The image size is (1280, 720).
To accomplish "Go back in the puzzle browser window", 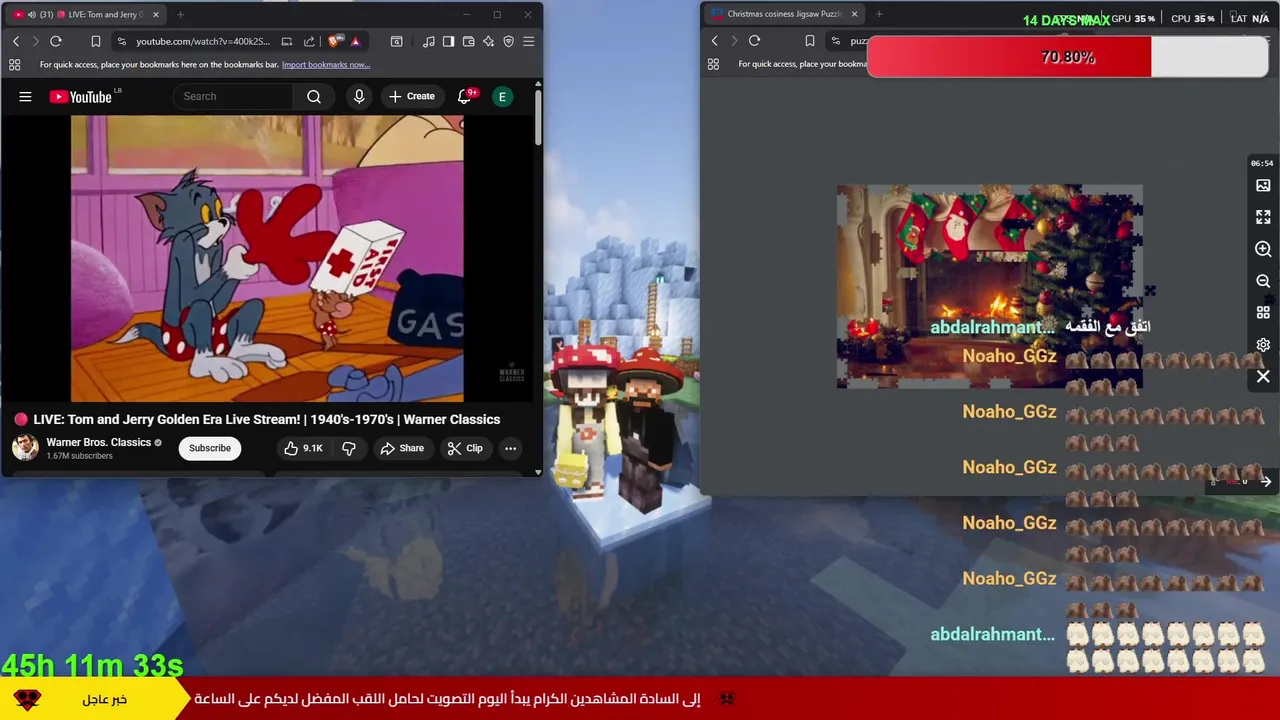I will (714, 41).
